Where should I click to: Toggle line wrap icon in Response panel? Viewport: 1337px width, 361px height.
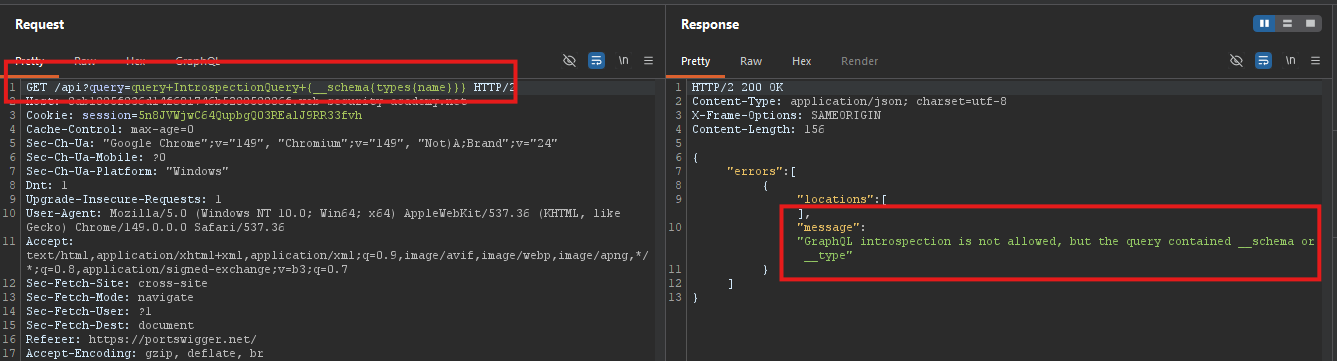point(1264,61)
